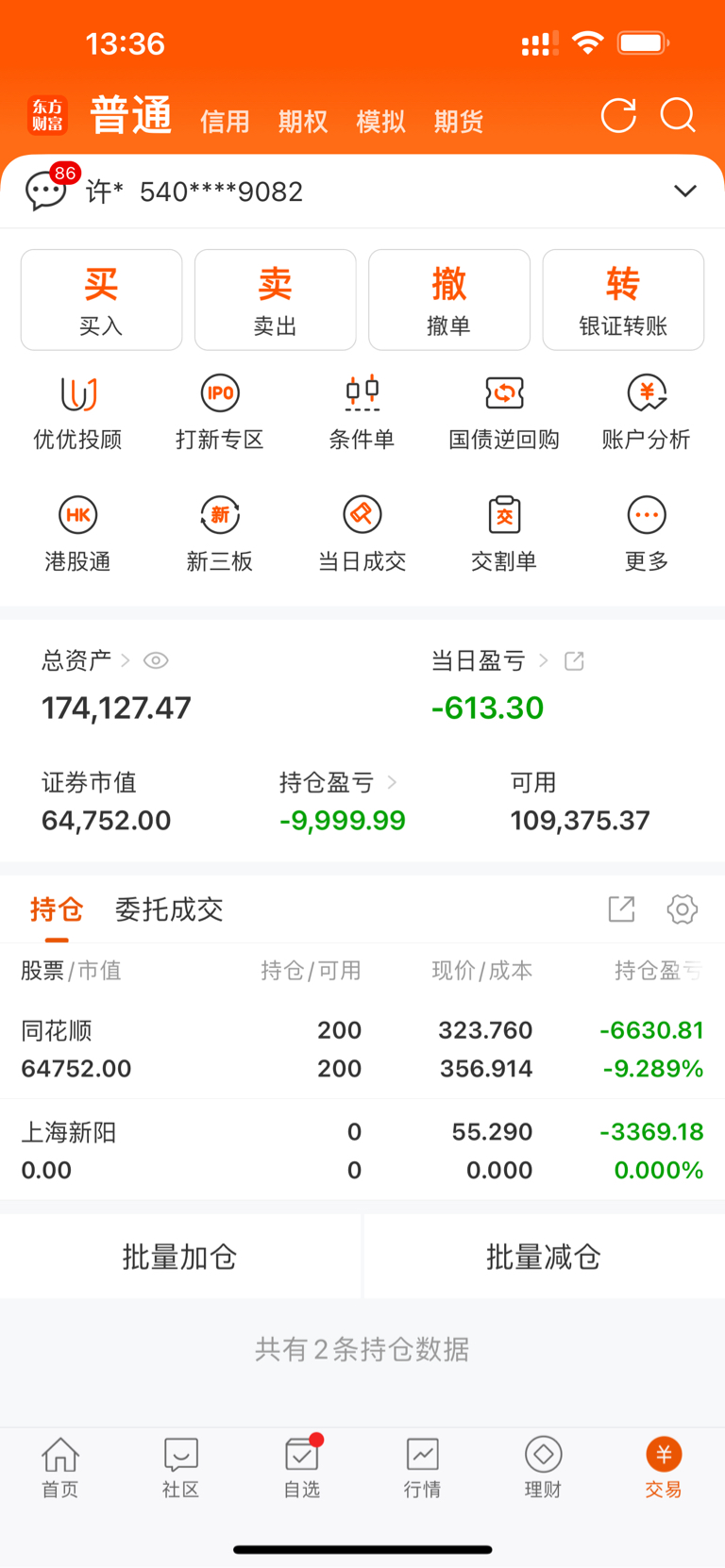Tap 同花顺 loss -6630.81
Viewport: 725px width, 1568px height.
(652, 1030)
